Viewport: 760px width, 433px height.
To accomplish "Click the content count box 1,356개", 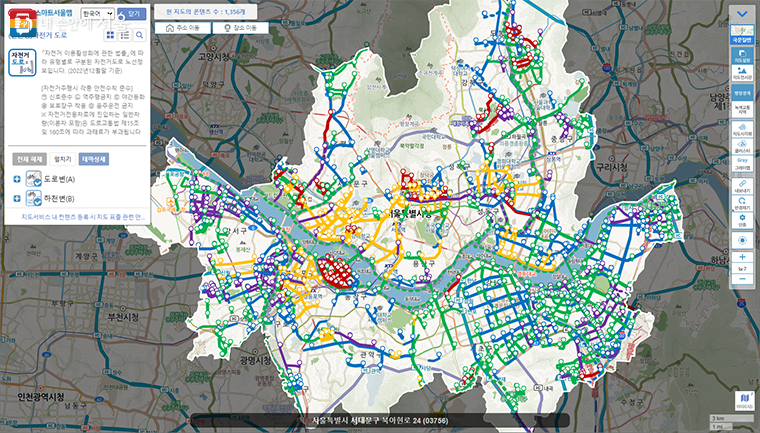I will point(206,12).
